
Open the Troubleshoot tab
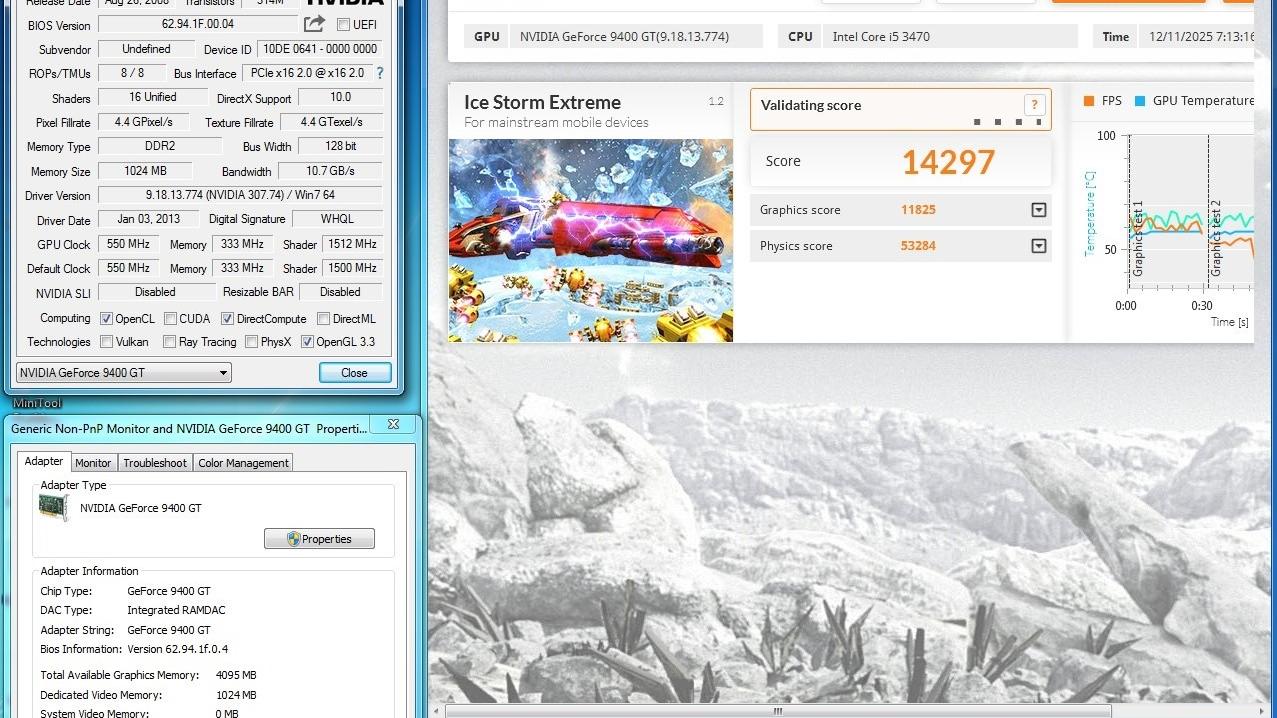tap(155, 463)
